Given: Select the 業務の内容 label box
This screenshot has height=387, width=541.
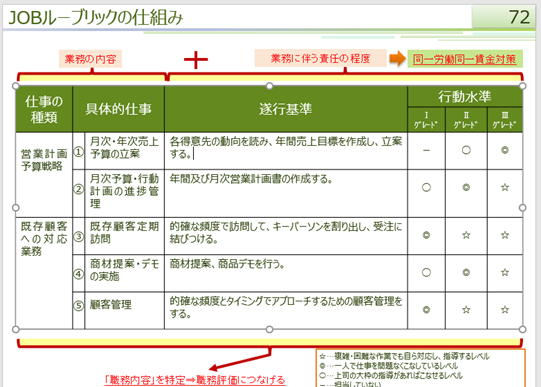Looking at the screenshot, I should pos(90,59).
